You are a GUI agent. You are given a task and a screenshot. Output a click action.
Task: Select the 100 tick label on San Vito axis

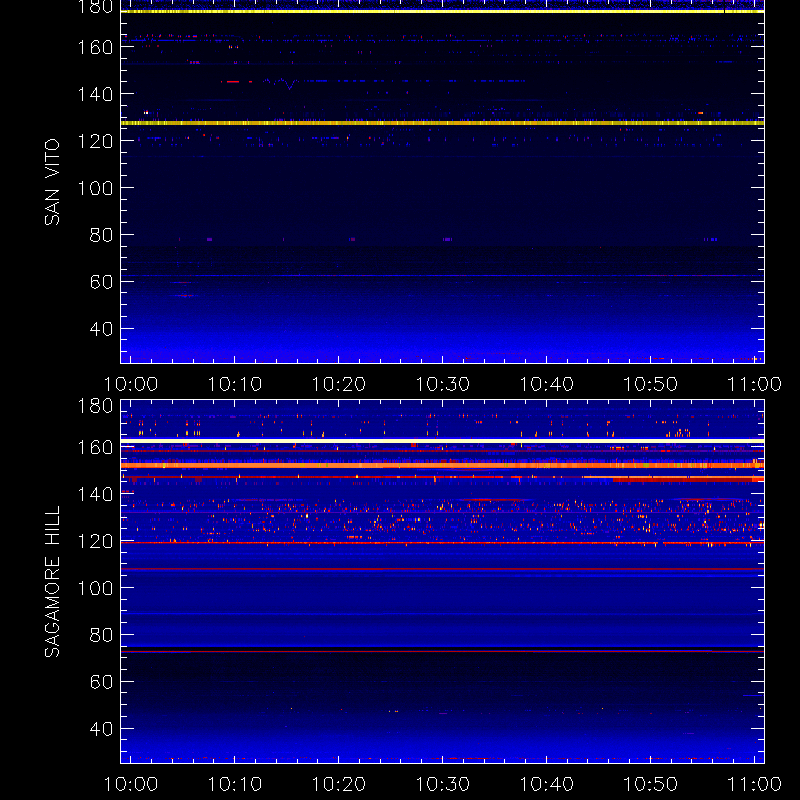95,188
